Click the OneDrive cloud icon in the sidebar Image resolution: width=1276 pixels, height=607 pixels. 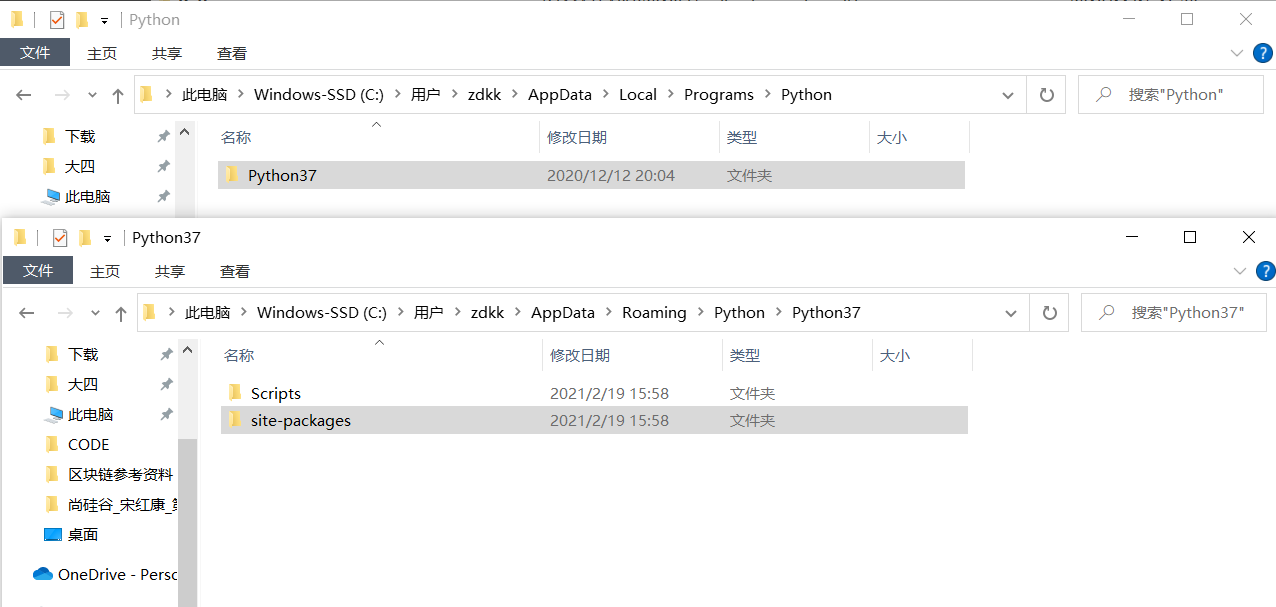tap(42, 574)
